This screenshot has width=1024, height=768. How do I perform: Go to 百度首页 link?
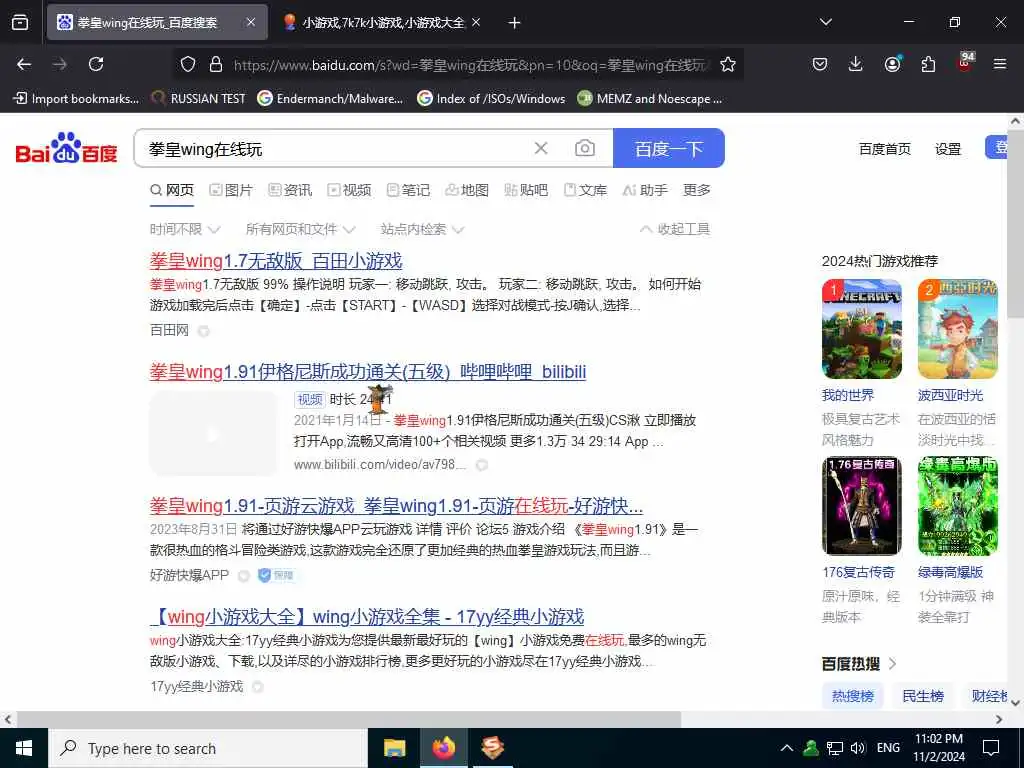[884, 149]
